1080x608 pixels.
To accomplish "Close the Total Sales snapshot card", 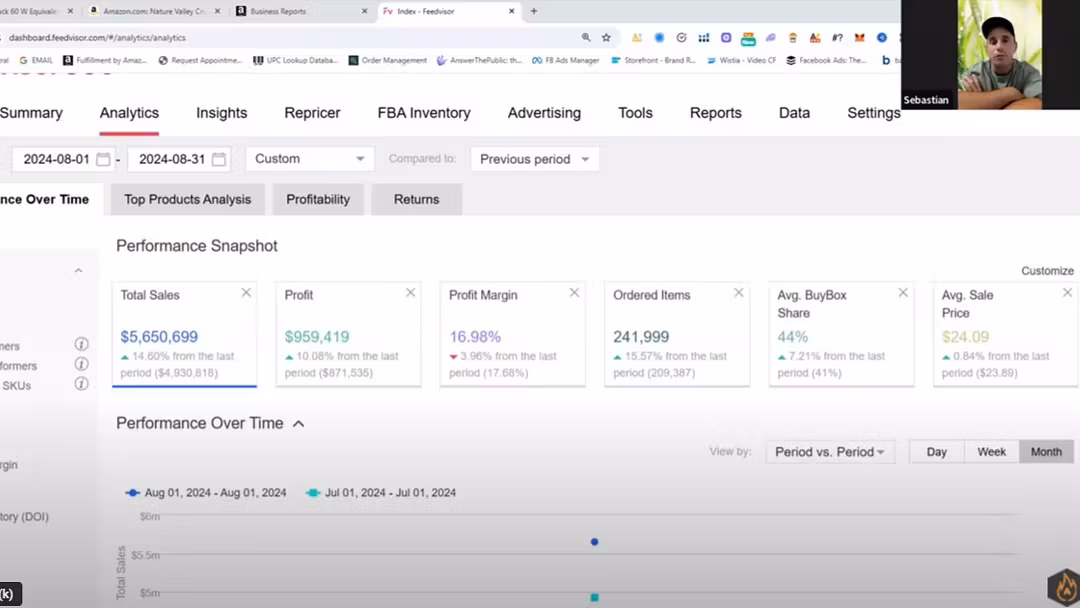I will [x=246, y=293].
